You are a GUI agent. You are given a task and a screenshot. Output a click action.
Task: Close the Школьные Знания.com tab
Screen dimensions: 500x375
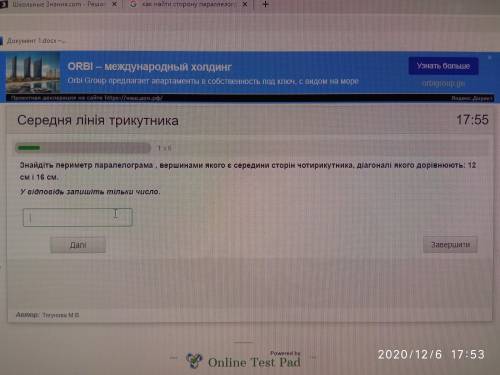[114, 4]
